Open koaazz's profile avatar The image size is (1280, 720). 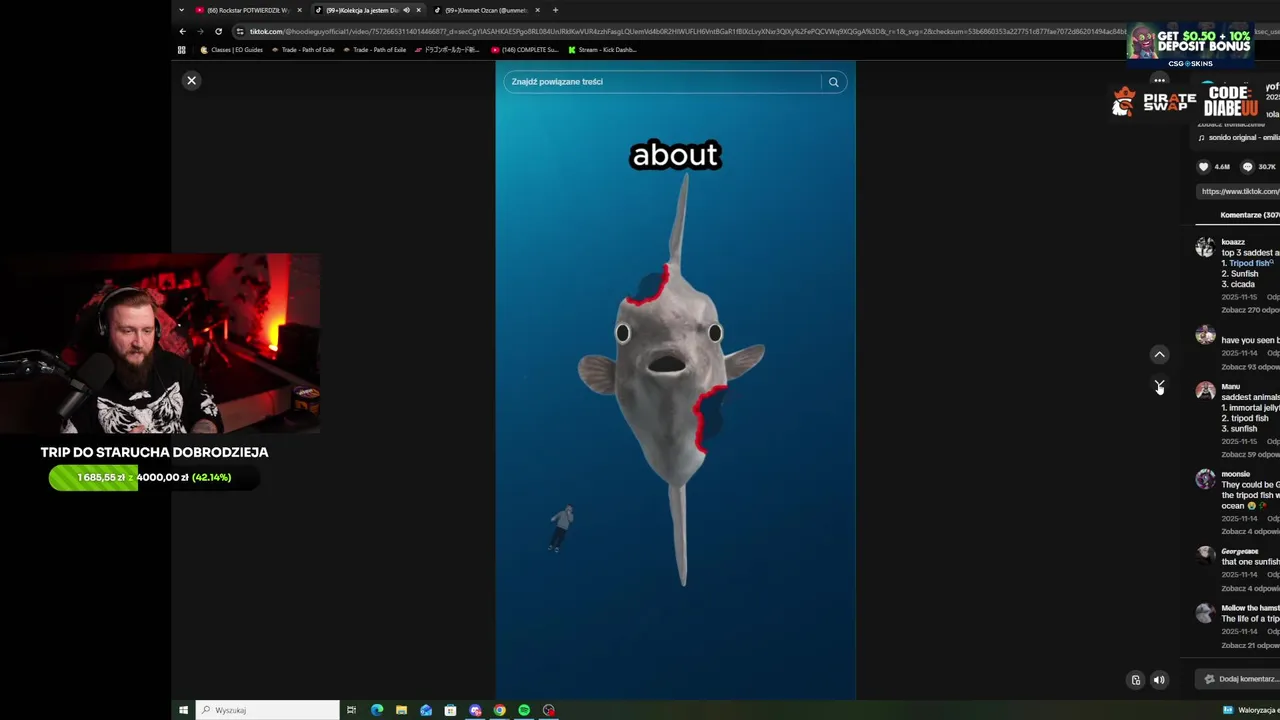(x=1205, y=248)
